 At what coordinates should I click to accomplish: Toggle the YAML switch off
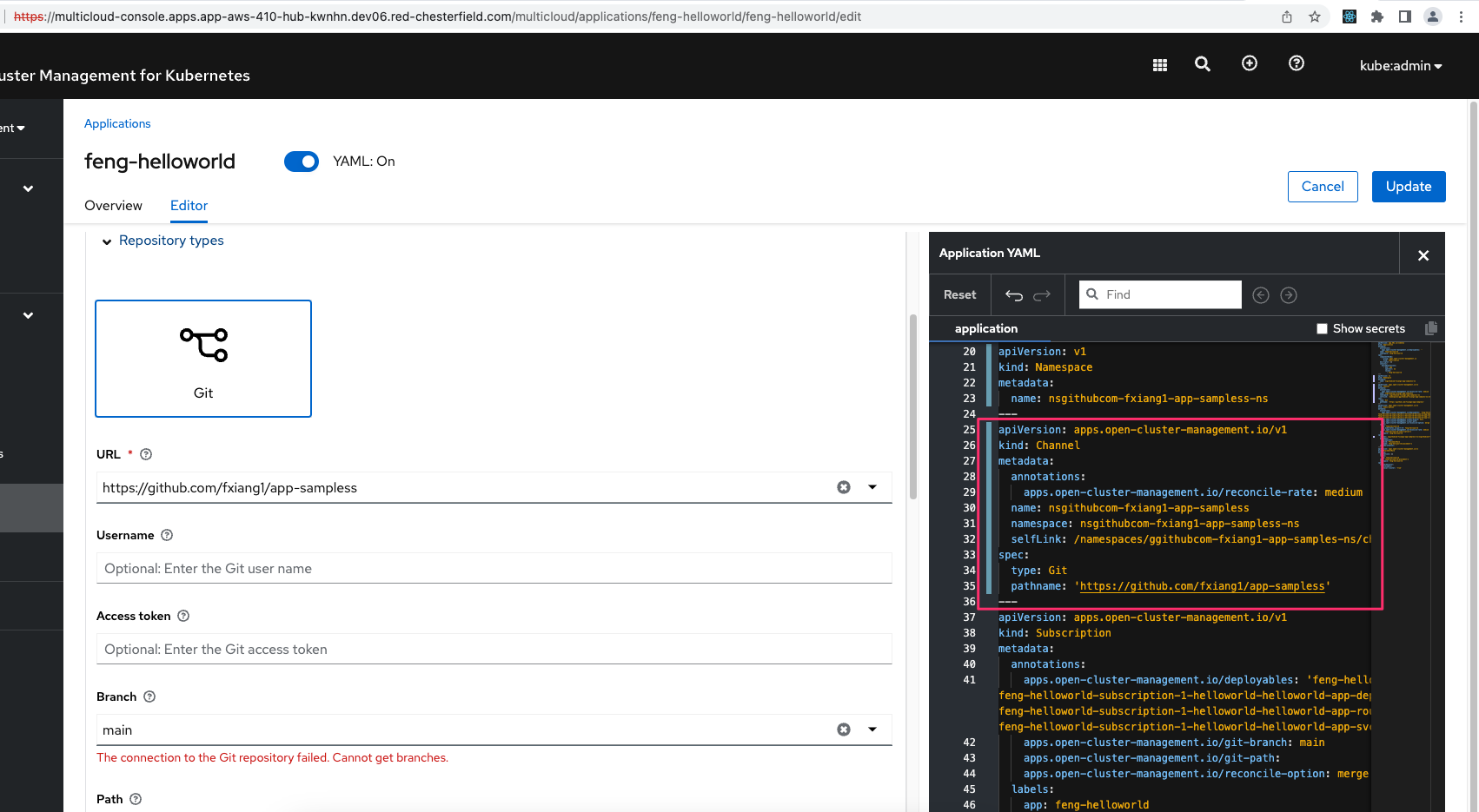[302, 162]
